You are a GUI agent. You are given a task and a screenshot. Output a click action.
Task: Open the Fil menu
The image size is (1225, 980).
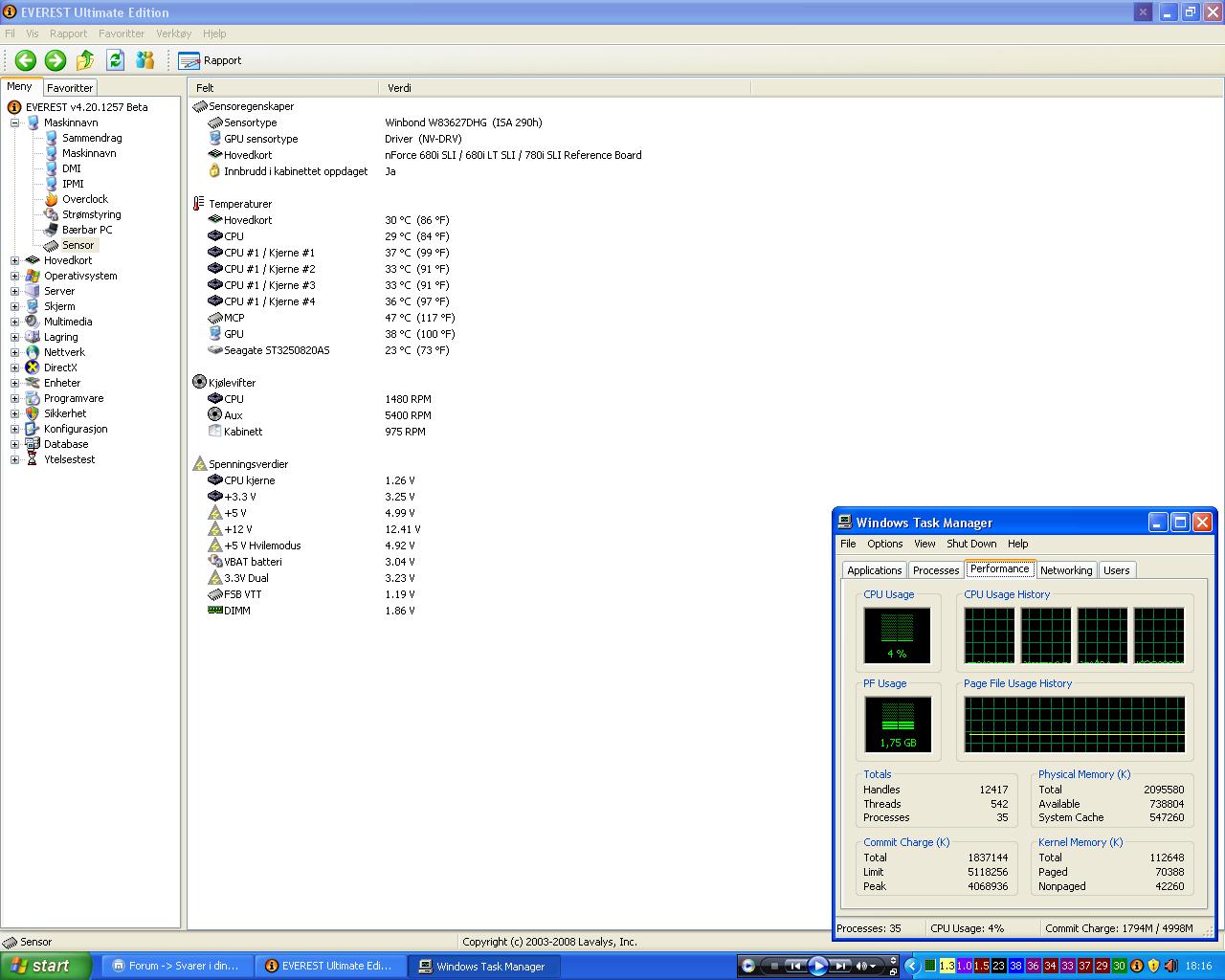[x=11, y=33]
